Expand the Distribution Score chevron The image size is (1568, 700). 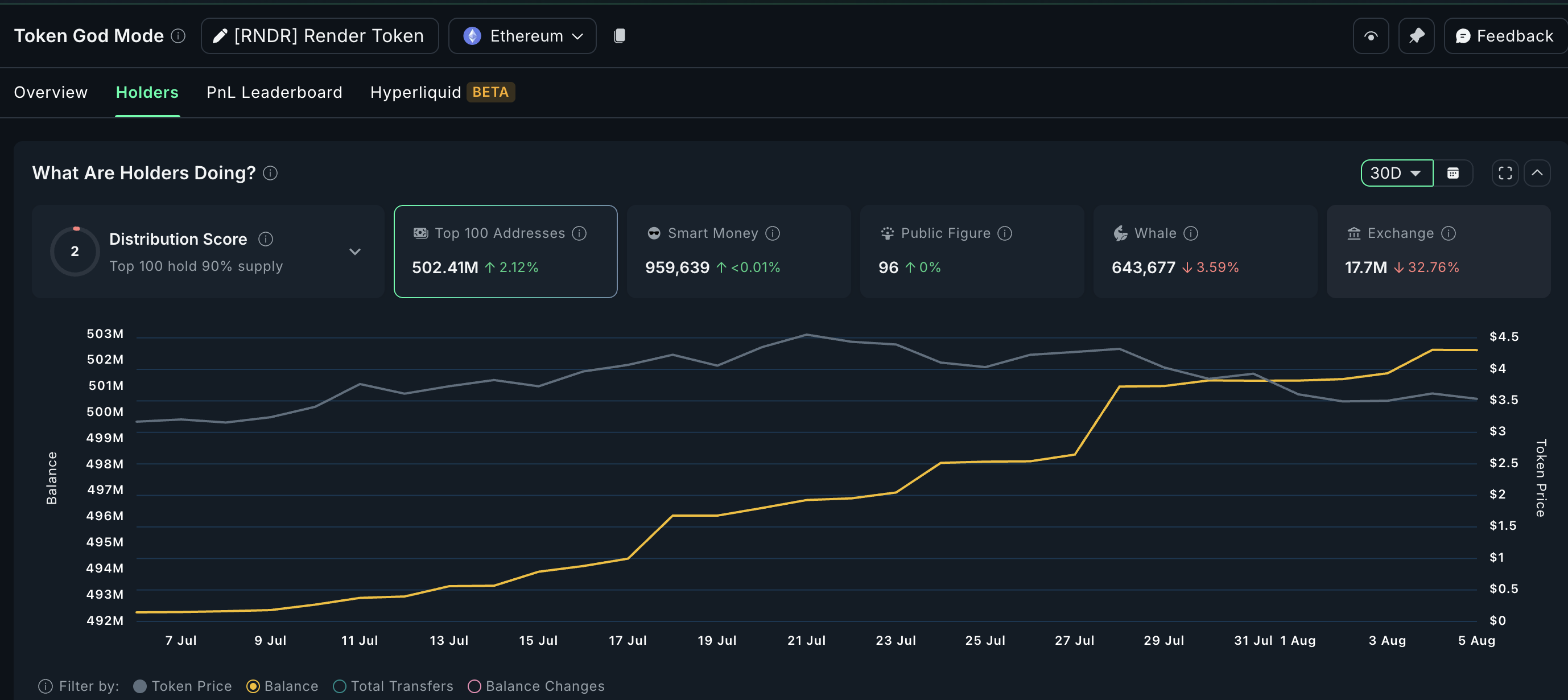[x=355, y=252]
